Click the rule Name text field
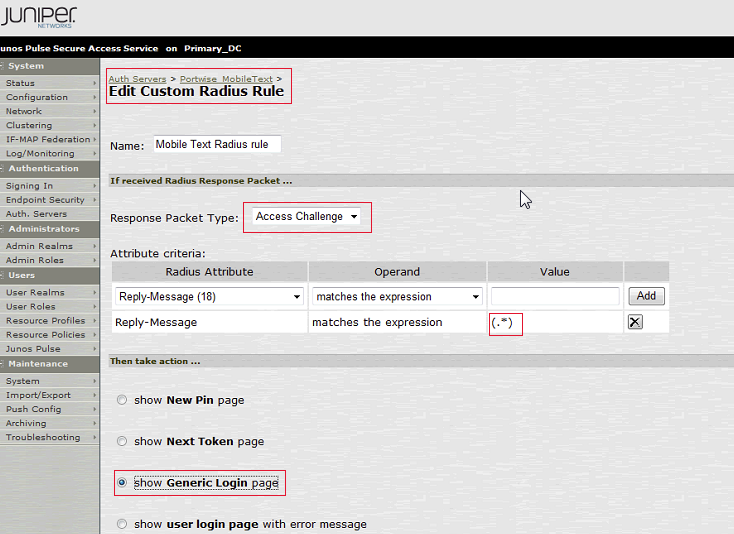 [x=217, y=144]
